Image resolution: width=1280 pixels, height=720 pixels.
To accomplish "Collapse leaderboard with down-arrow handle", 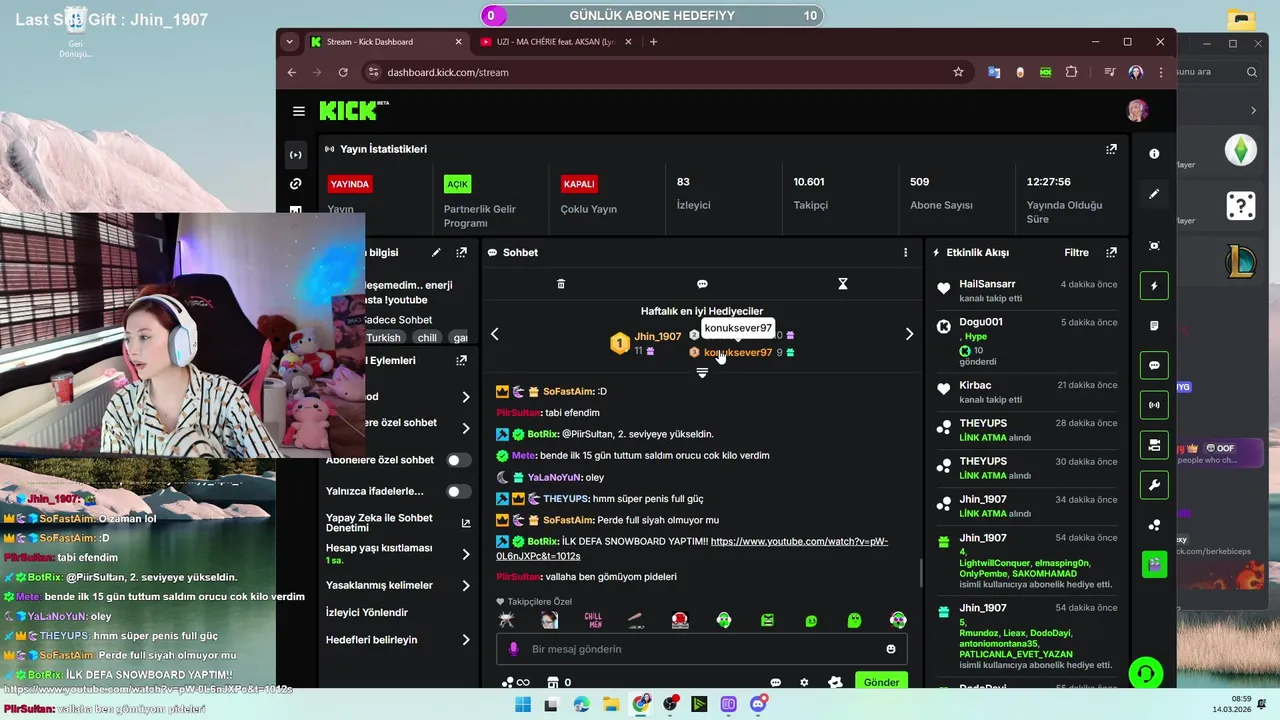I will (702, 373).
